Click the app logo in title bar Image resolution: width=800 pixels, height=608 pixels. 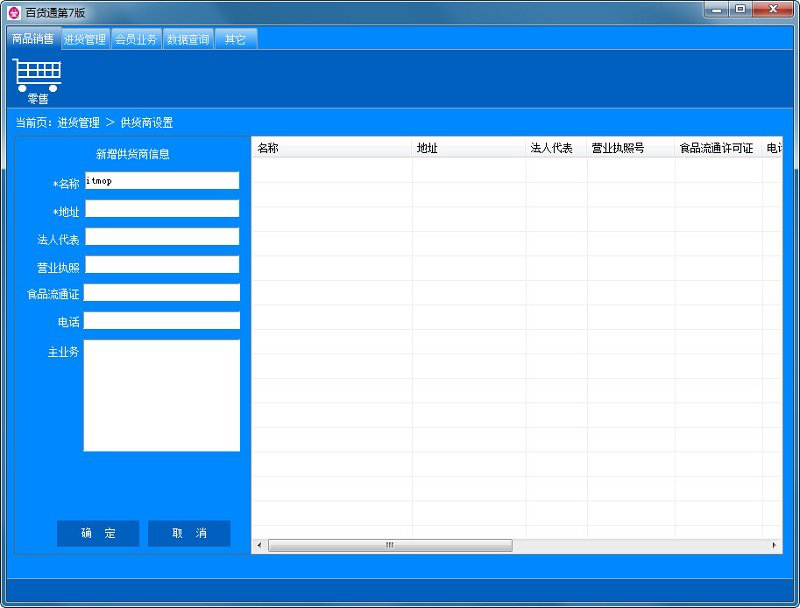click(13, 11)
